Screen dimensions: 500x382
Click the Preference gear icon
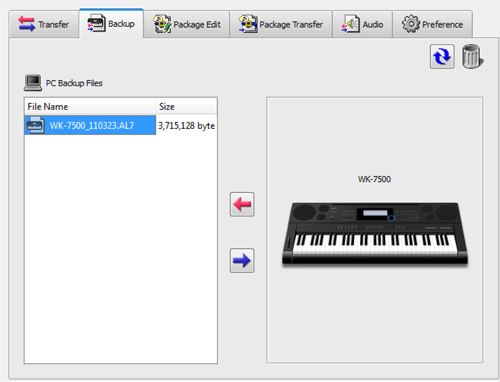(411, 24)
